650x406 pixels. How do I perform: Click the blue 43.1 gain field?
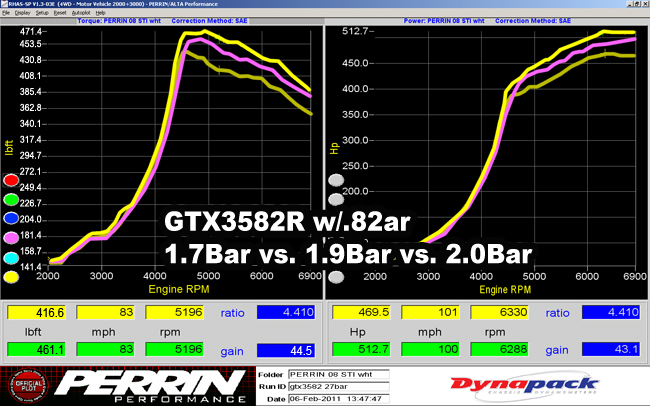click(611, 350)
